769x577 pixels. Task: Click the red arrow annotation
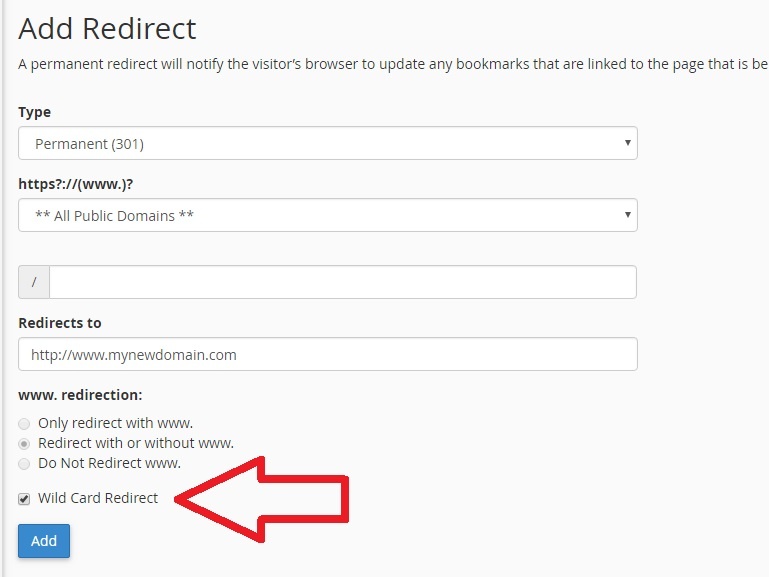coord(262,500)
